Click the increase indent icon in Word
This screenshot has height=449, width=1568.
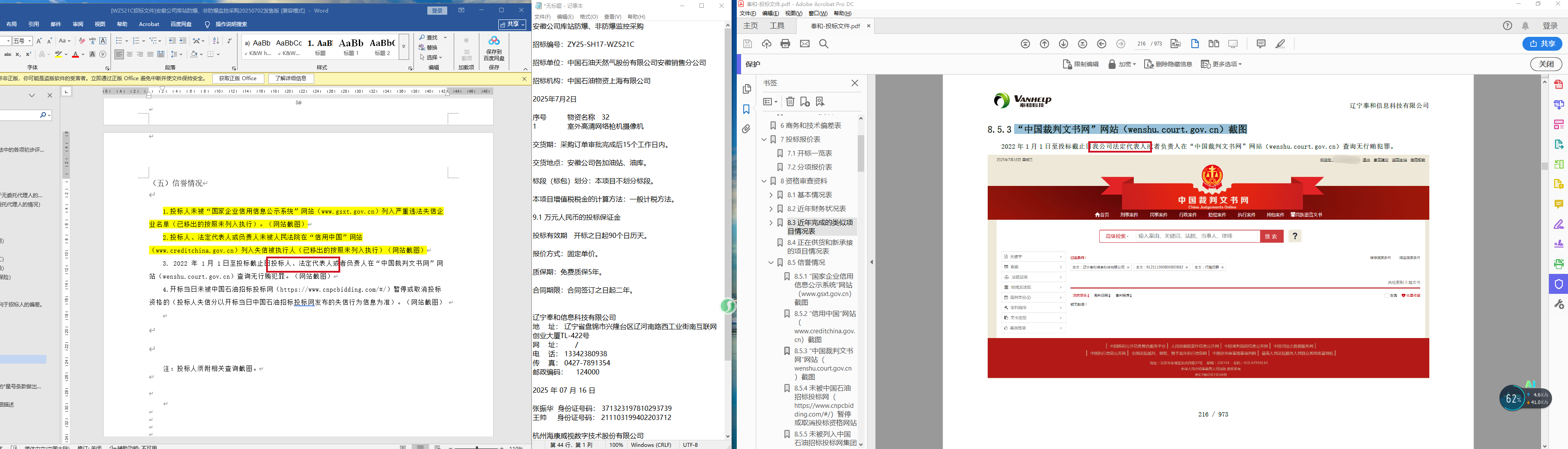coord(182,41)
